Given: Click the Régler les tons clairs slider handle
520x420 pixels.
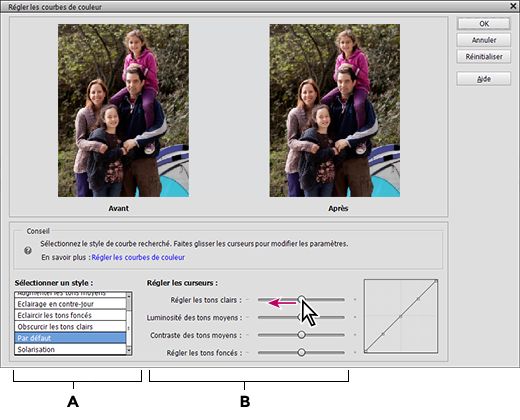Looking at the screenshot, I should tap(301, 299).
